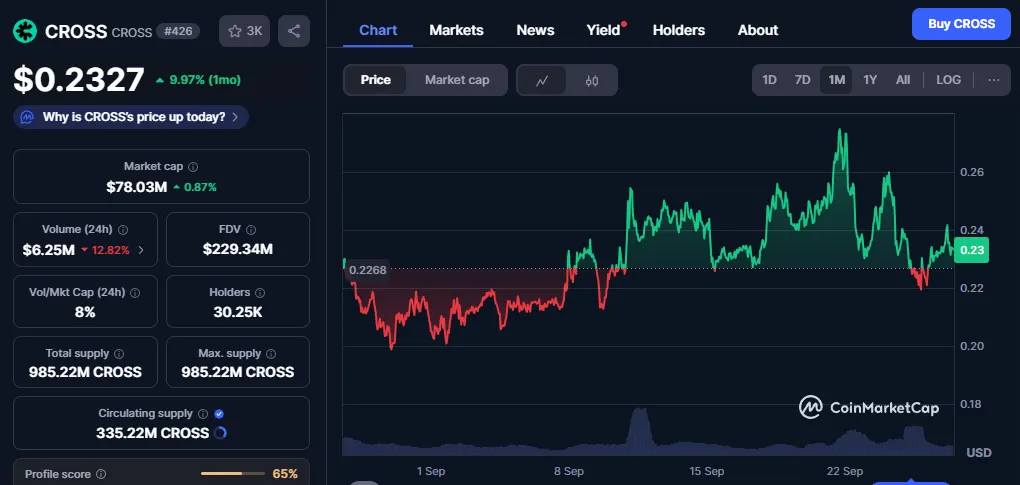Click the Profile score progress bar
Viewport: 1020px width, 485px height.
click(234, 474)
